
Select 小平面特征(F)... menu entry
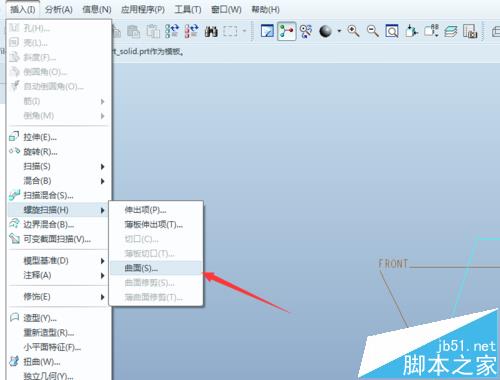point(58,347)
